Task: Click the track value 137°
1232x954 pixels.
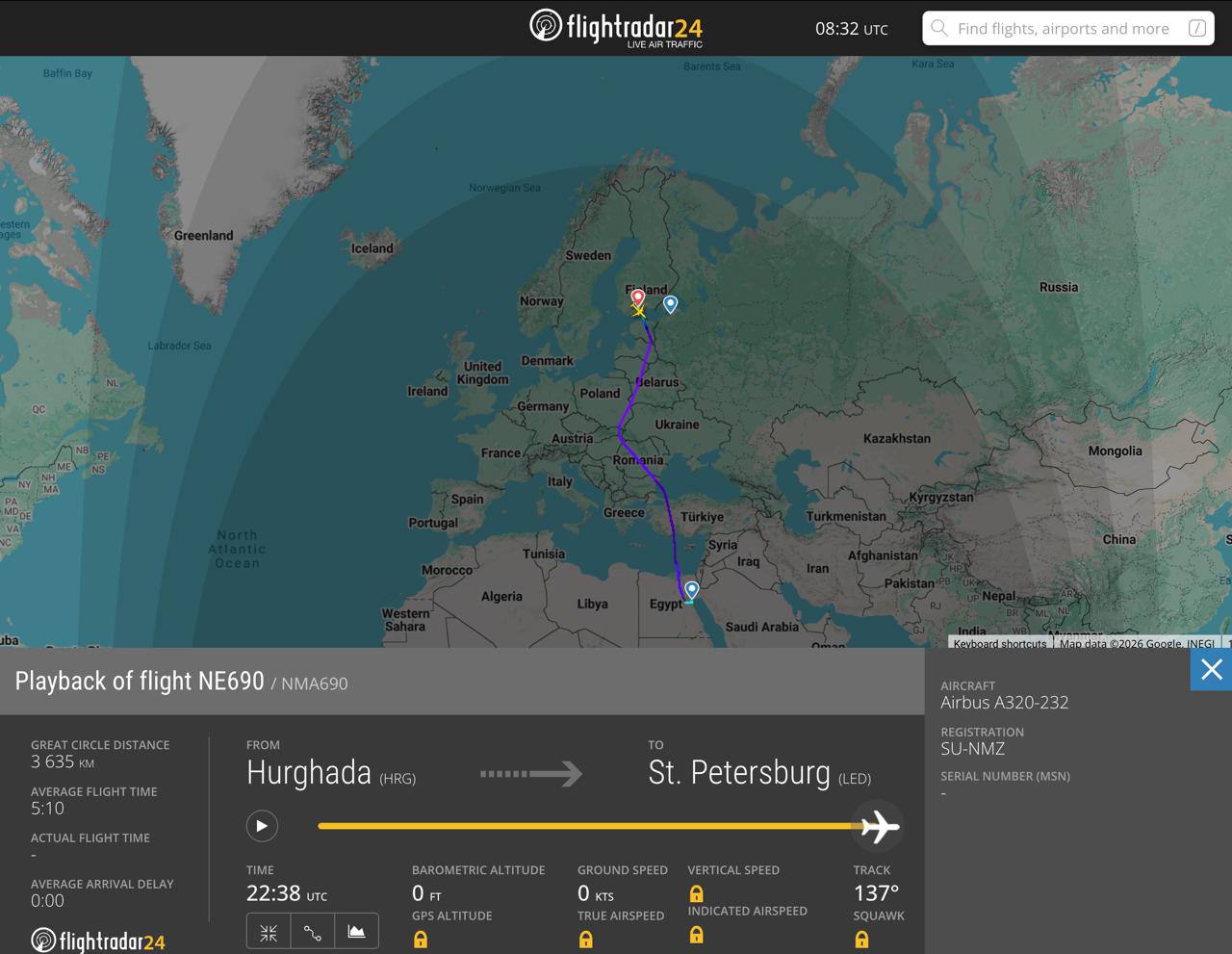Action: click(876, 893)
